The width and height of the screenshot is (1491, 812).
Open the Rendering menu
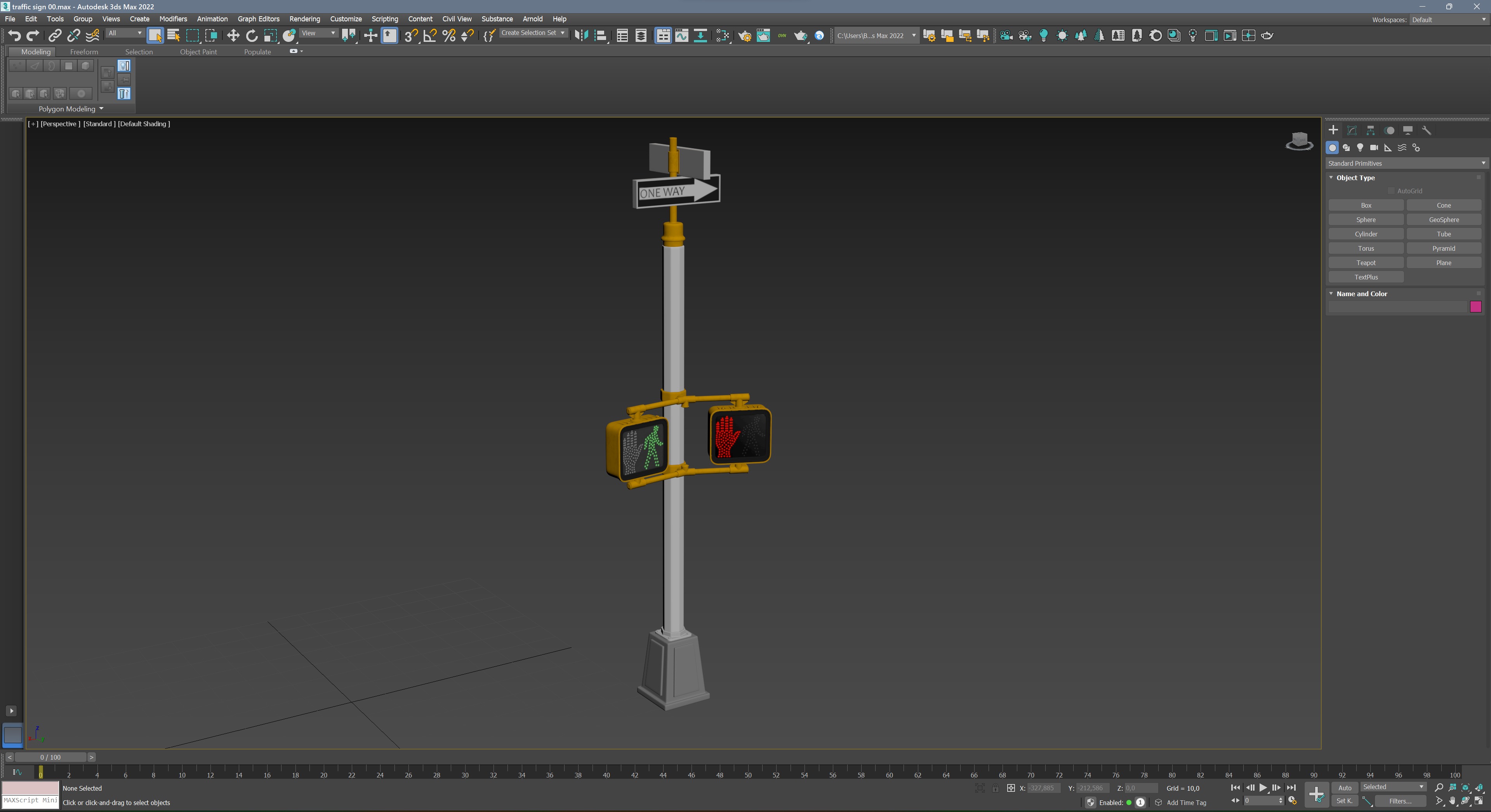pos(304,19)
